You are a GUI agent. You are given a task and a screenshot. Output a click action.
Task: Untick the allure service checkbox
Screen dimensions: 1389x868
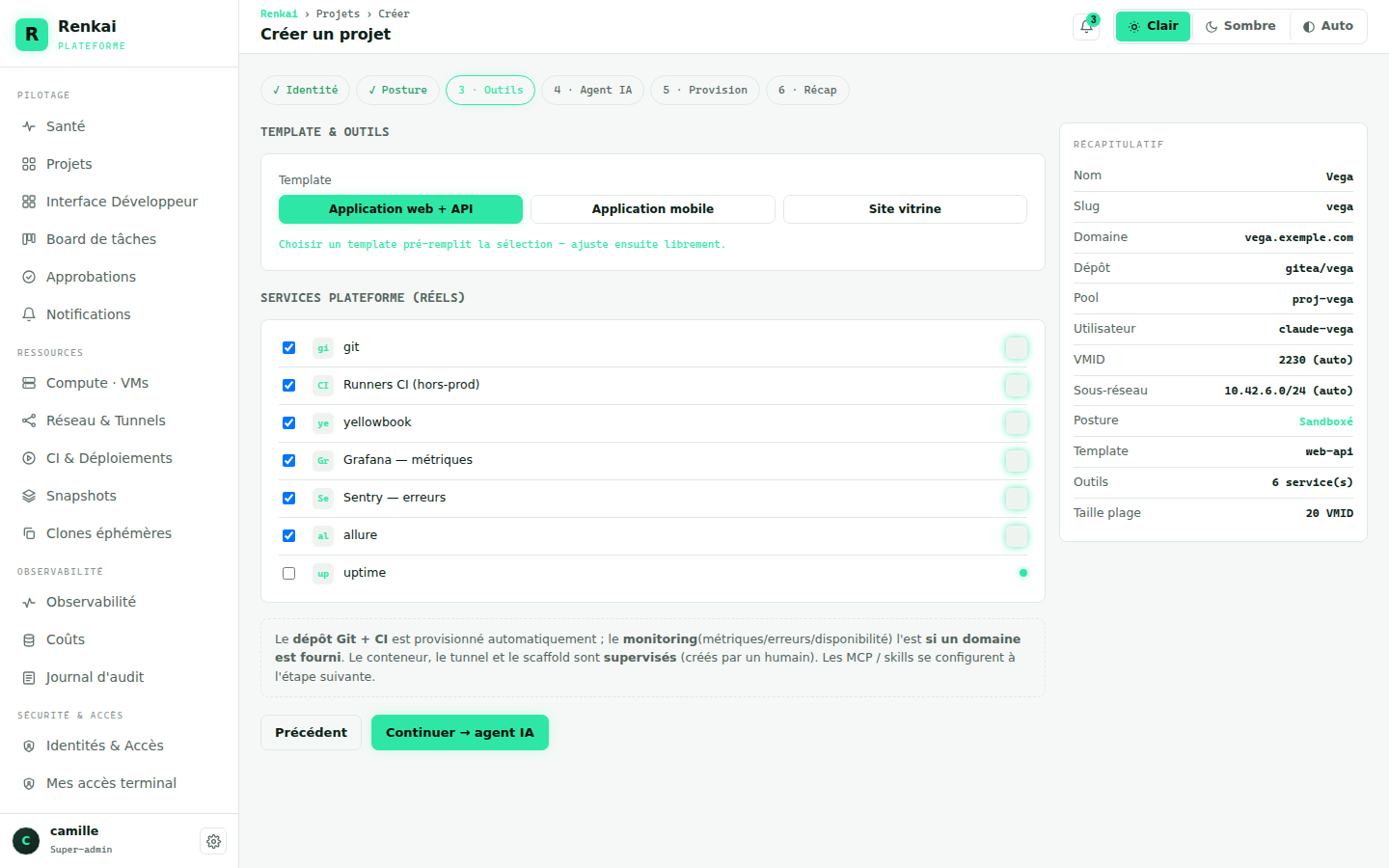click(288, 535)
